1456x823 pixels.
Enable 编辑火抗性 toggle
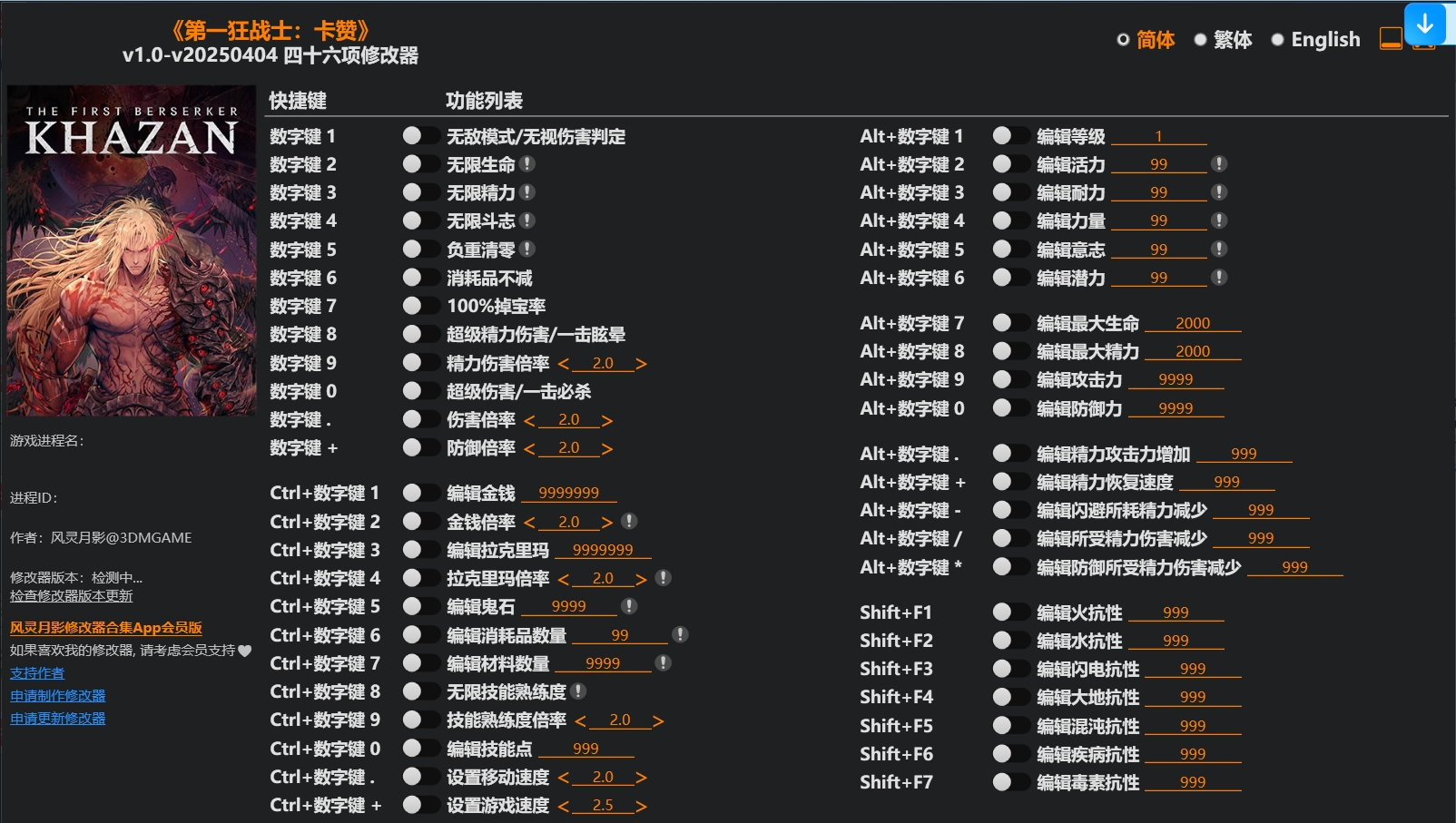[x=1010, y=612]
